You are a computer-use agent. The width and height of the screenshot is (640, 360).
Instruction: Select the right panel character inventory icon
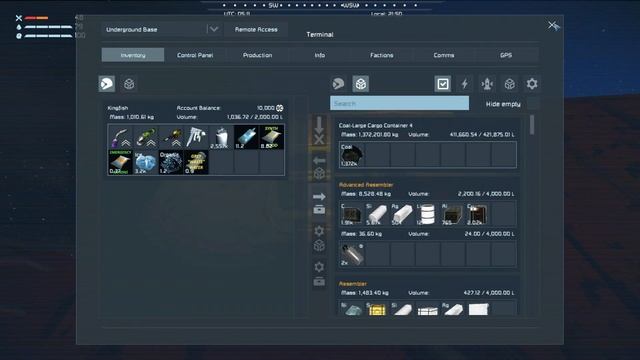coord(338,84)
